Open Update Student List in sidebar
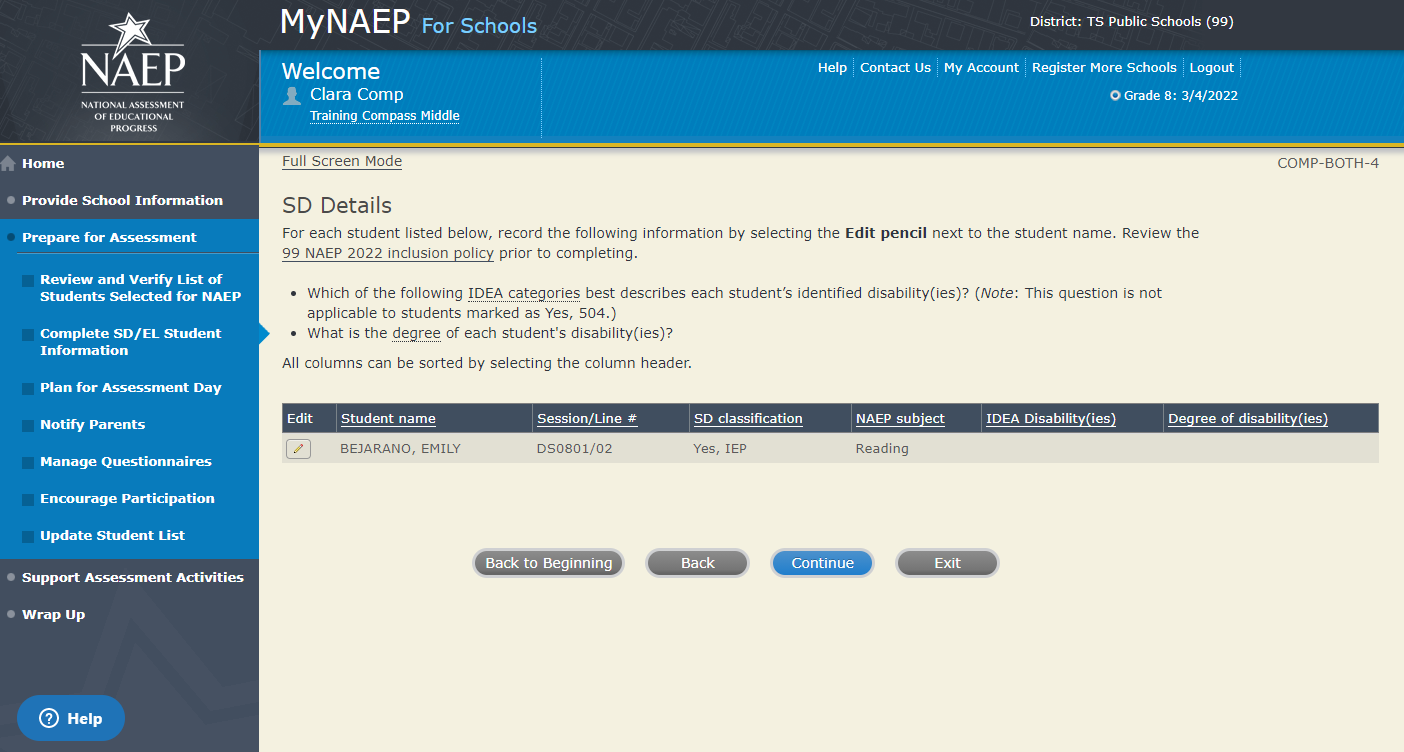This screenshot has width=1404, height=752. pyautogui.click(x=112, y=536)
